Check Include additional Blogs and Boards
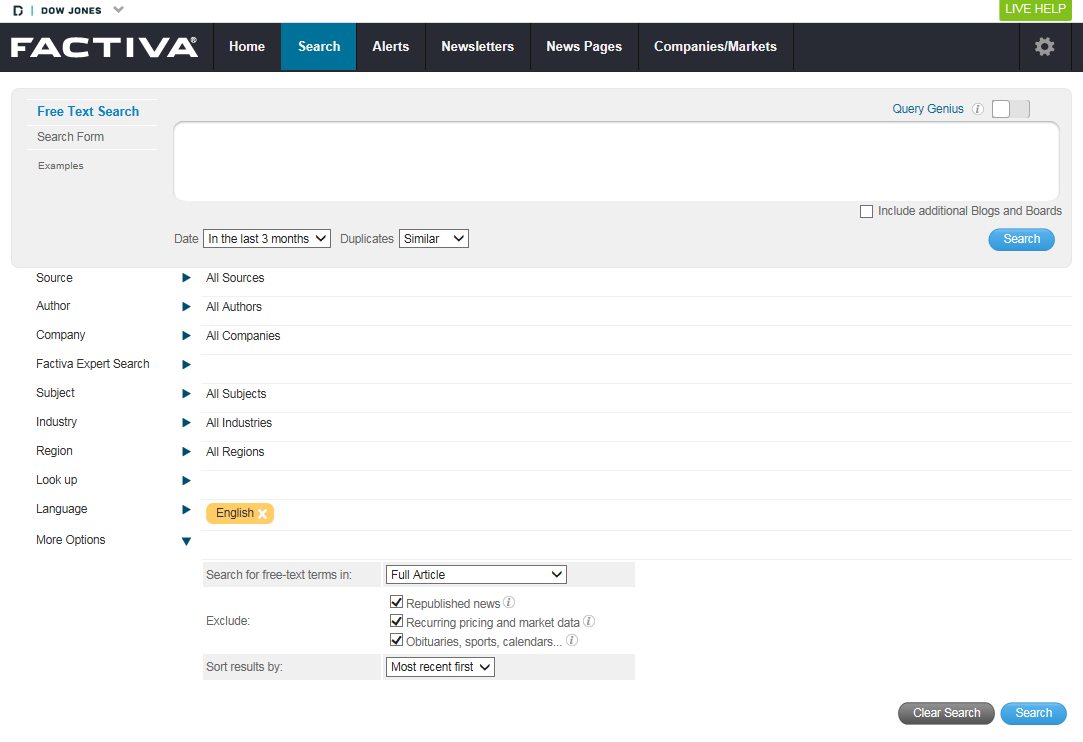 pyautogui.click(x=866, y=211)
